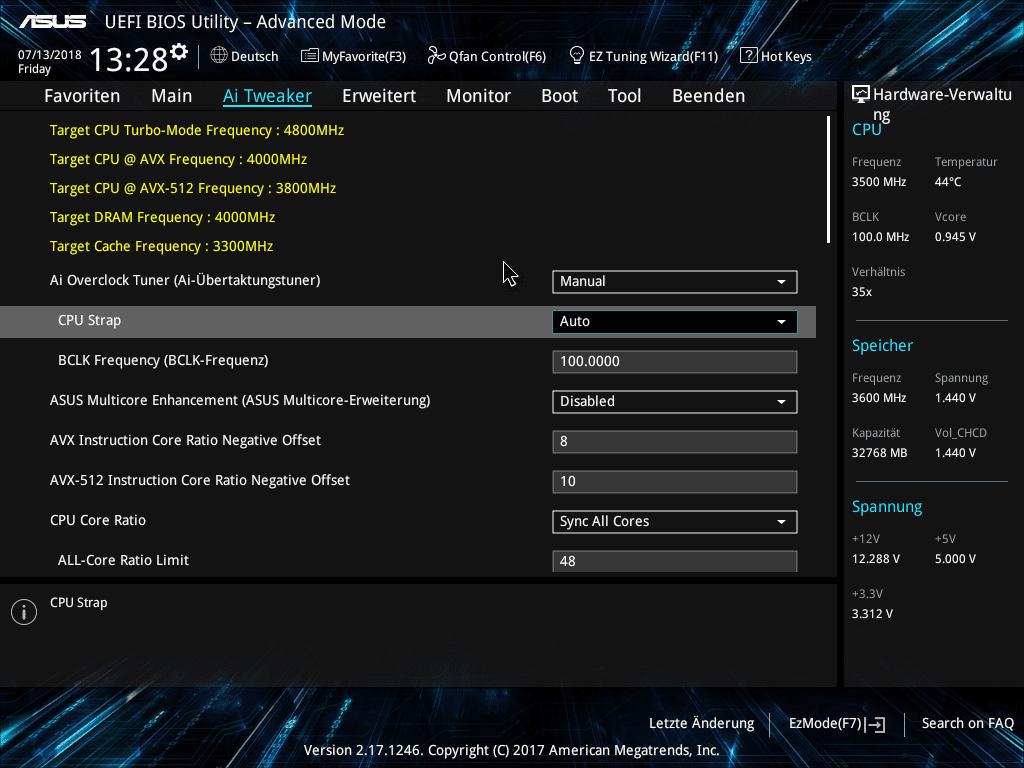This screenshot has width=1024, height=768.
Task: Click the BCLK Frequency input field
Action: coord(675,362)
